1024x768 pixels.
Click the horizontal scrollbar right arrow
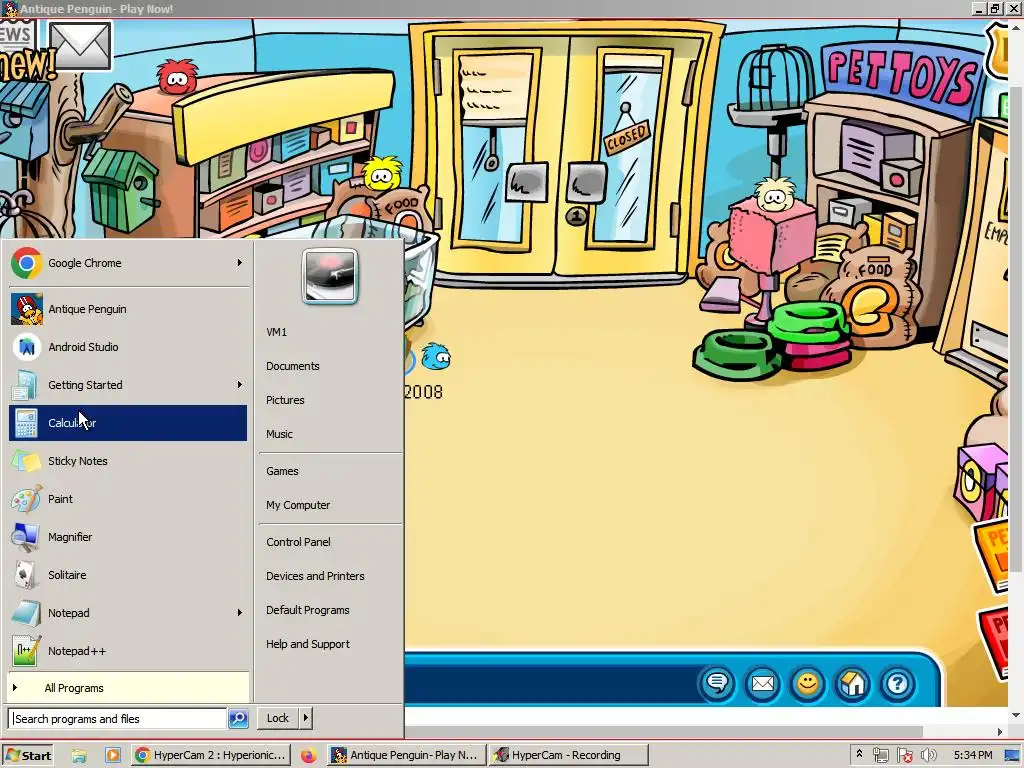(1000, 731)
